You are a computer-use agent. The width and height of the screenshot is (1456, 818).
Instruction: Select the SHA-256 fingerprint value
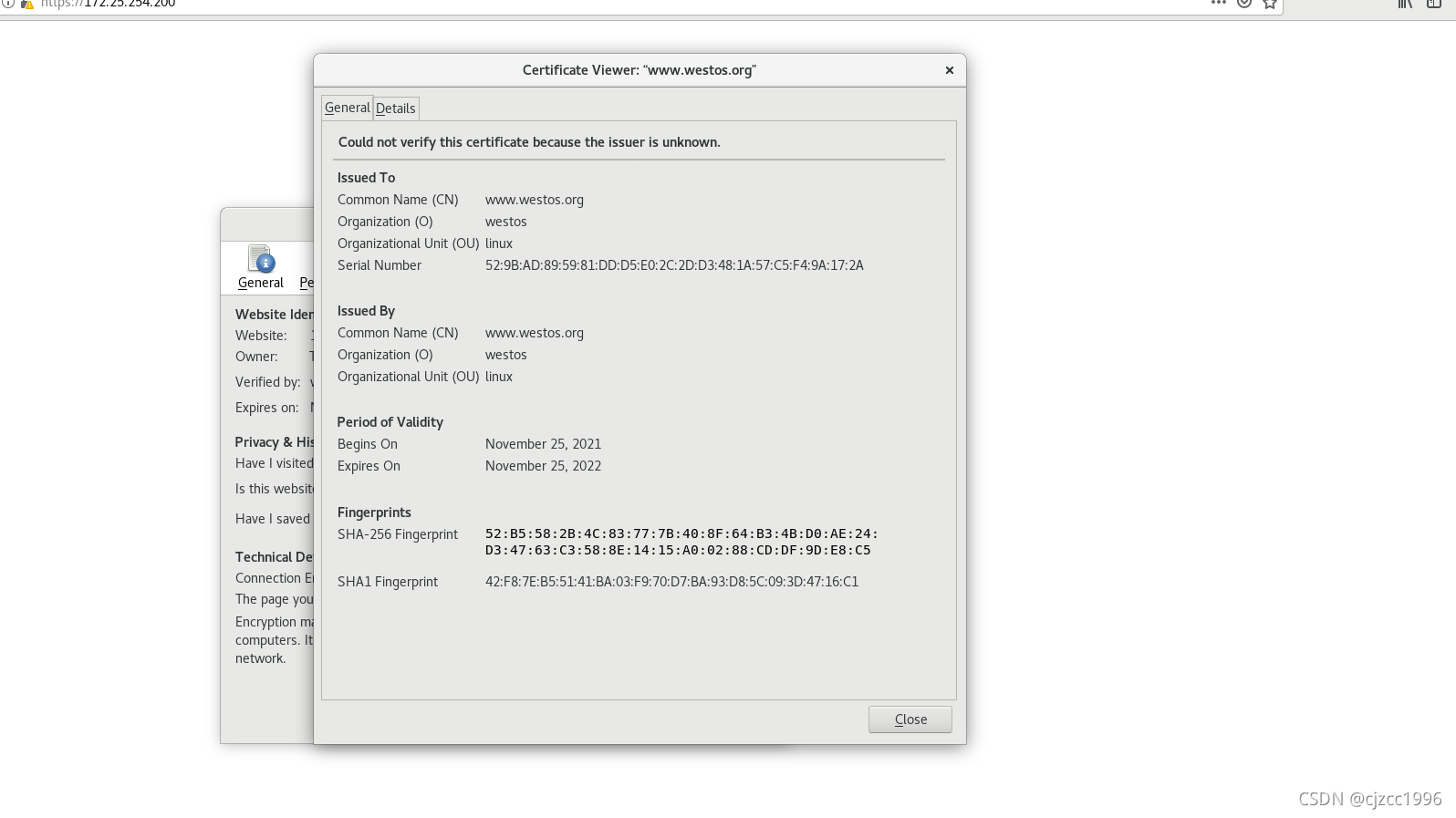coord(681,542)
